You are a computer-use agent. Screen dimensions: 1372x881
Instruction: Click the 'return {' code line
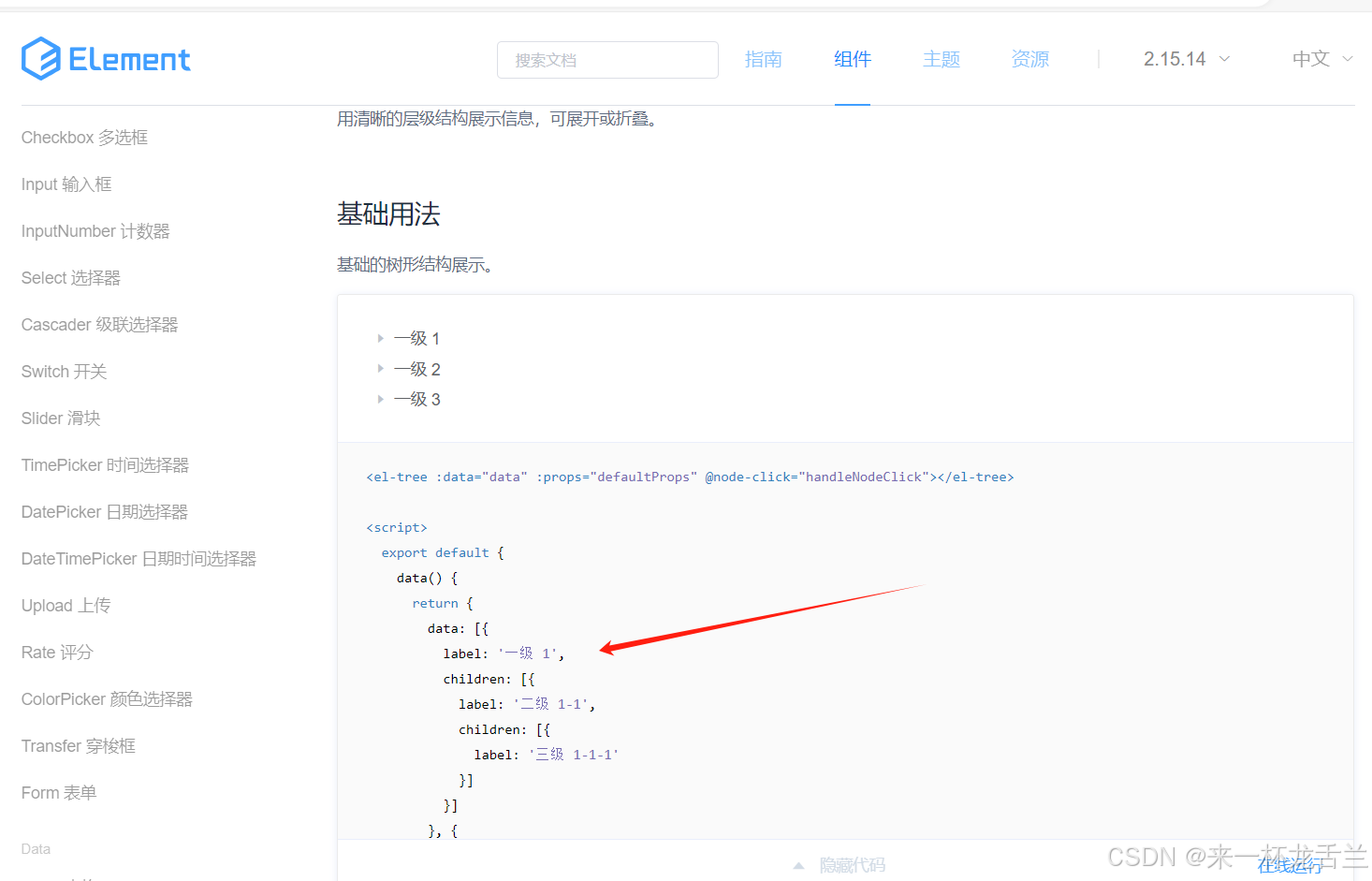coord(443,603)
